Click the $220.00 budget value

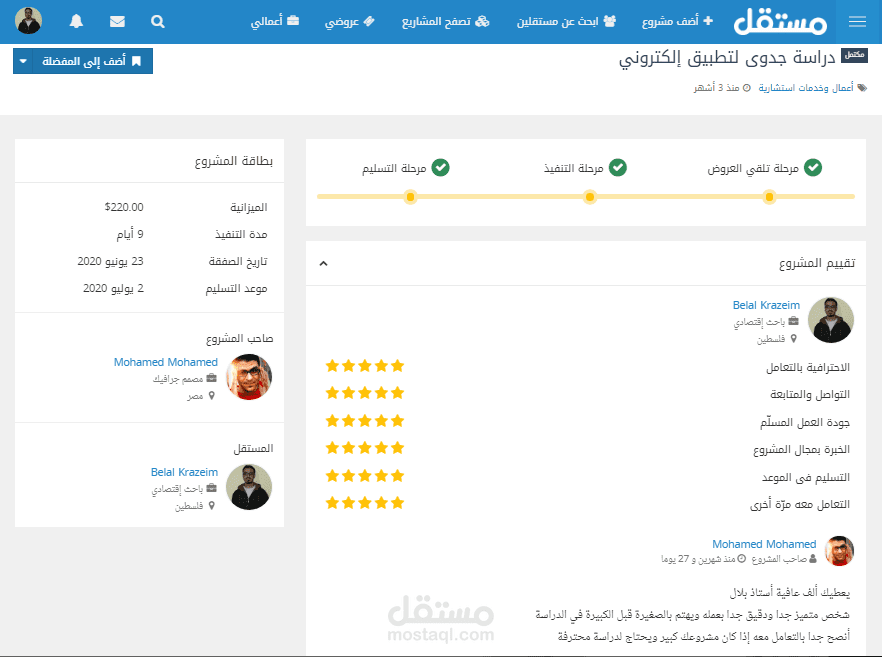124,207
